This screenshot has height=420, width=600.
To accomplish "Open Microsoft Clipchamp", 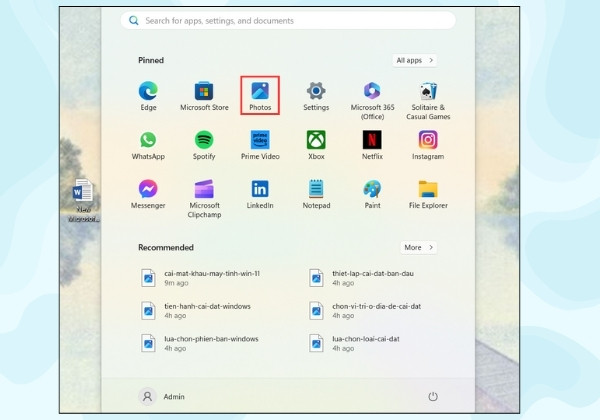I will [x=204, y=199].
